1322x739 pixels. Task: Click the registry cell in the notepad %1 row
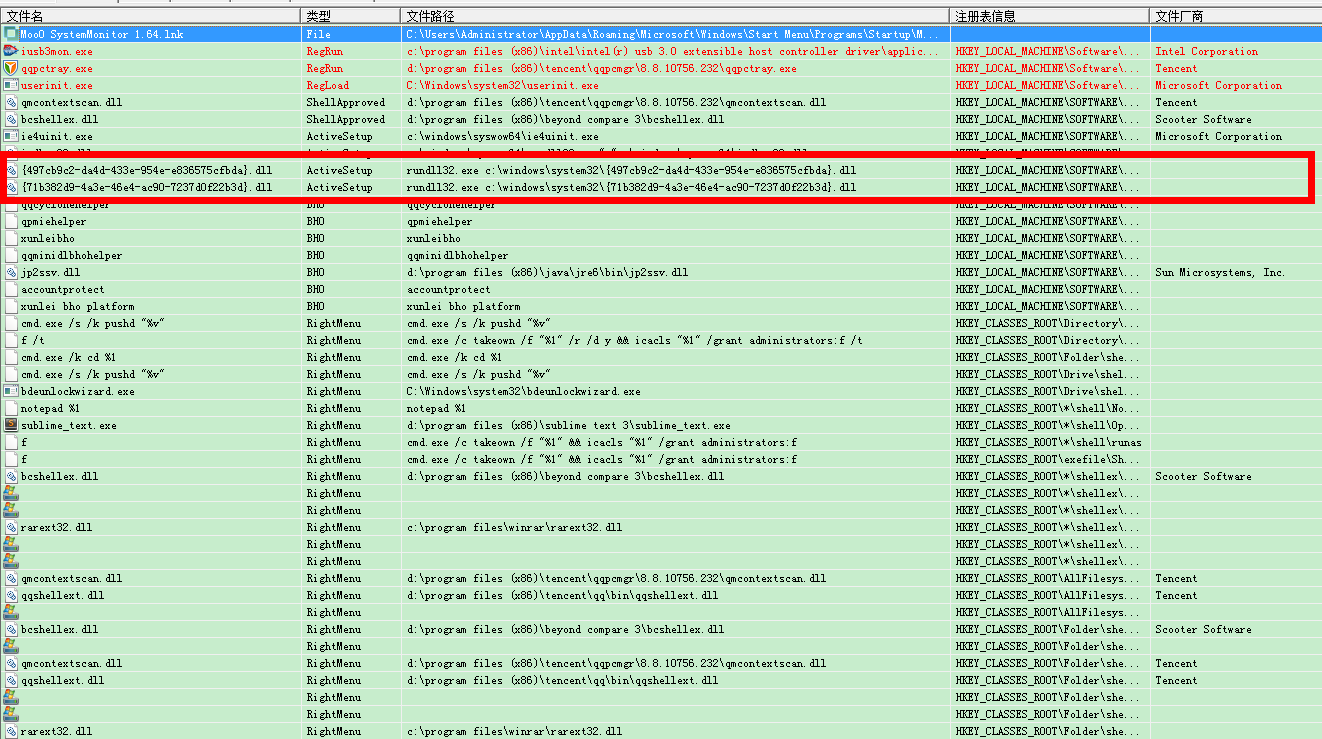pos(1048,408)
